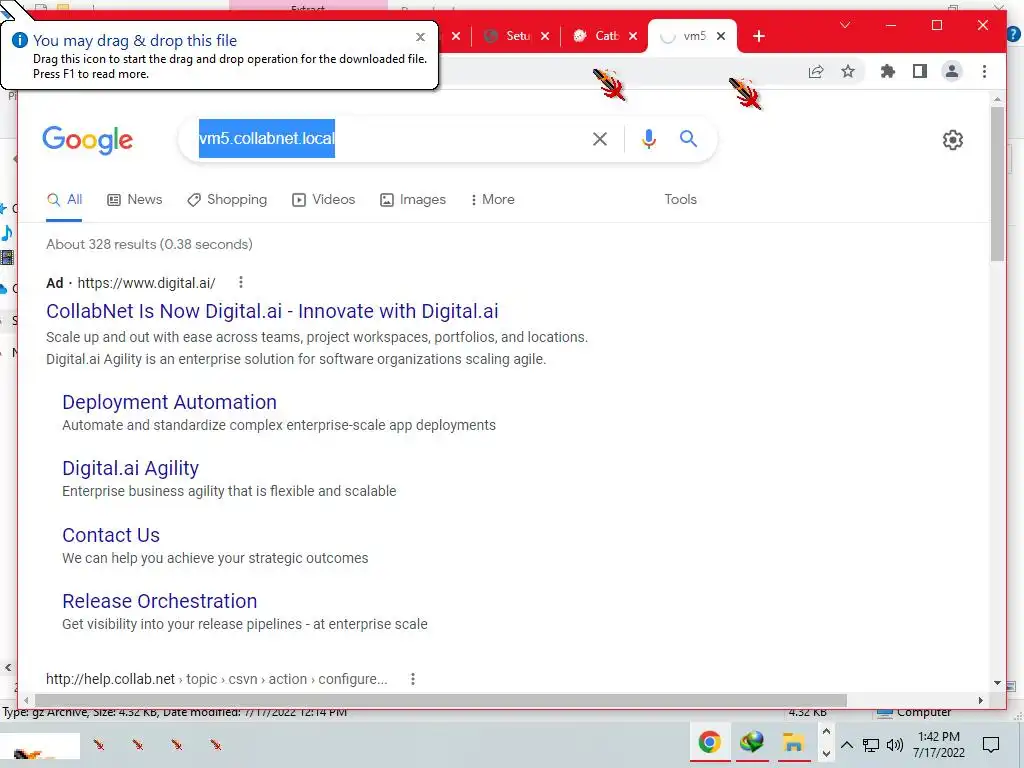Open a new Chrome tab
The width and height of the screenshot is (1024, 768).
pyautogui.click(x=759, y=37)
